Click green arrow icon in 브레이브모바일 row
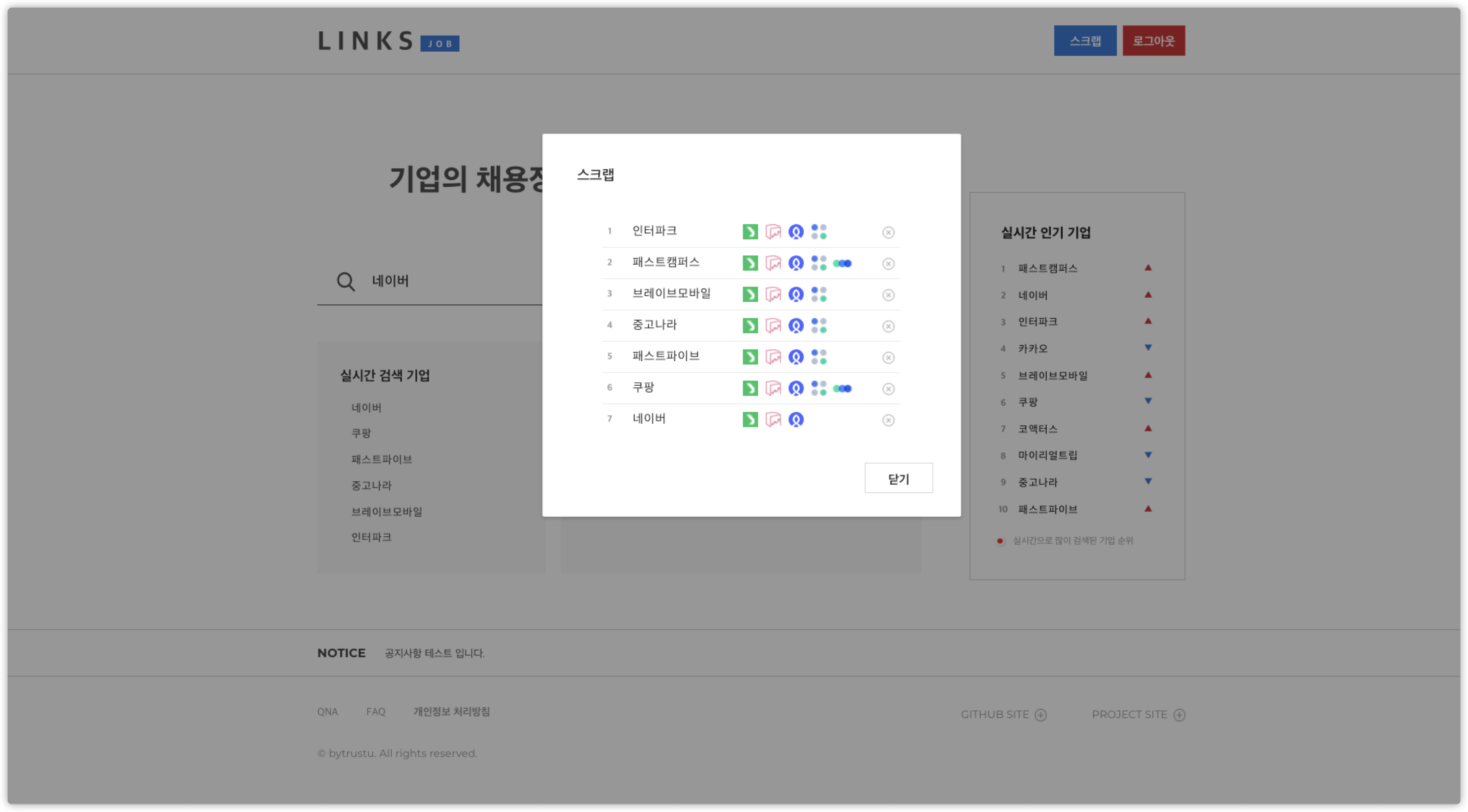This screenshot has width=1468, height=812. pyautogui.click(x=750, y=295)
